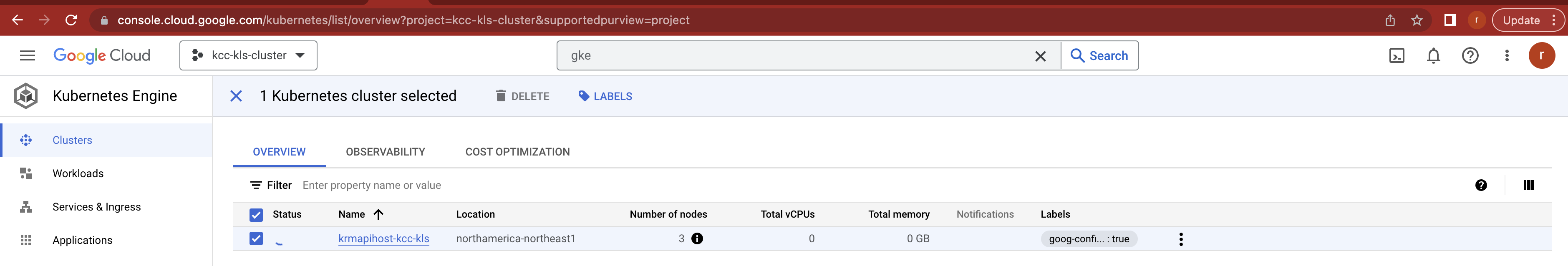Open the node count info tooltip
1568x266 pixels.
click(x=698, y=238)
